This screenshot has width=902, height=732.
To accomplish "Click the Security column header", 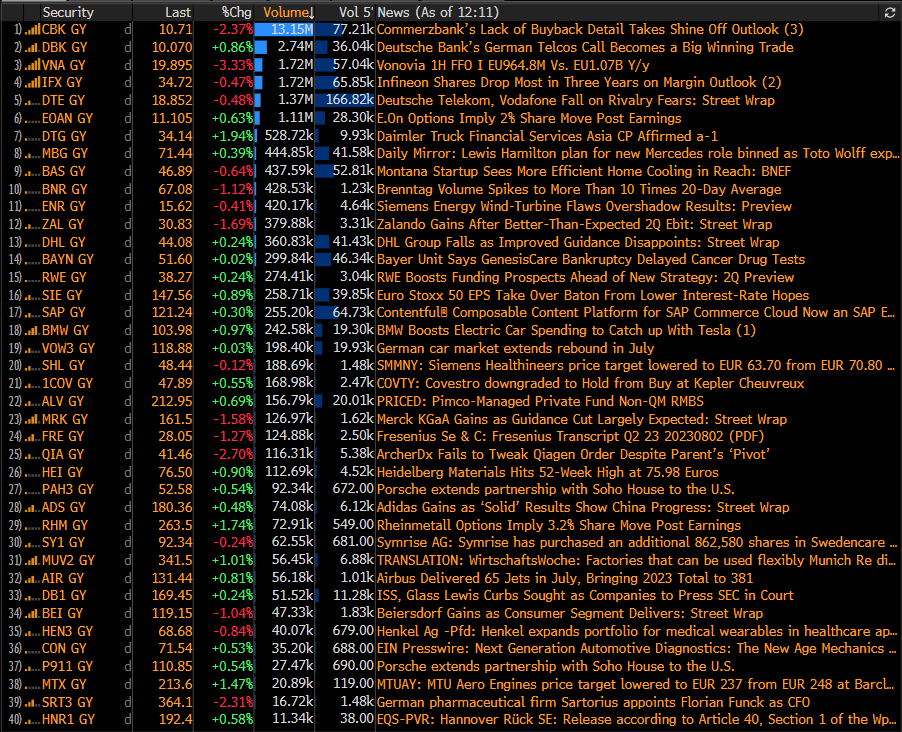I will pyautogui.click(x=68, y=12).
